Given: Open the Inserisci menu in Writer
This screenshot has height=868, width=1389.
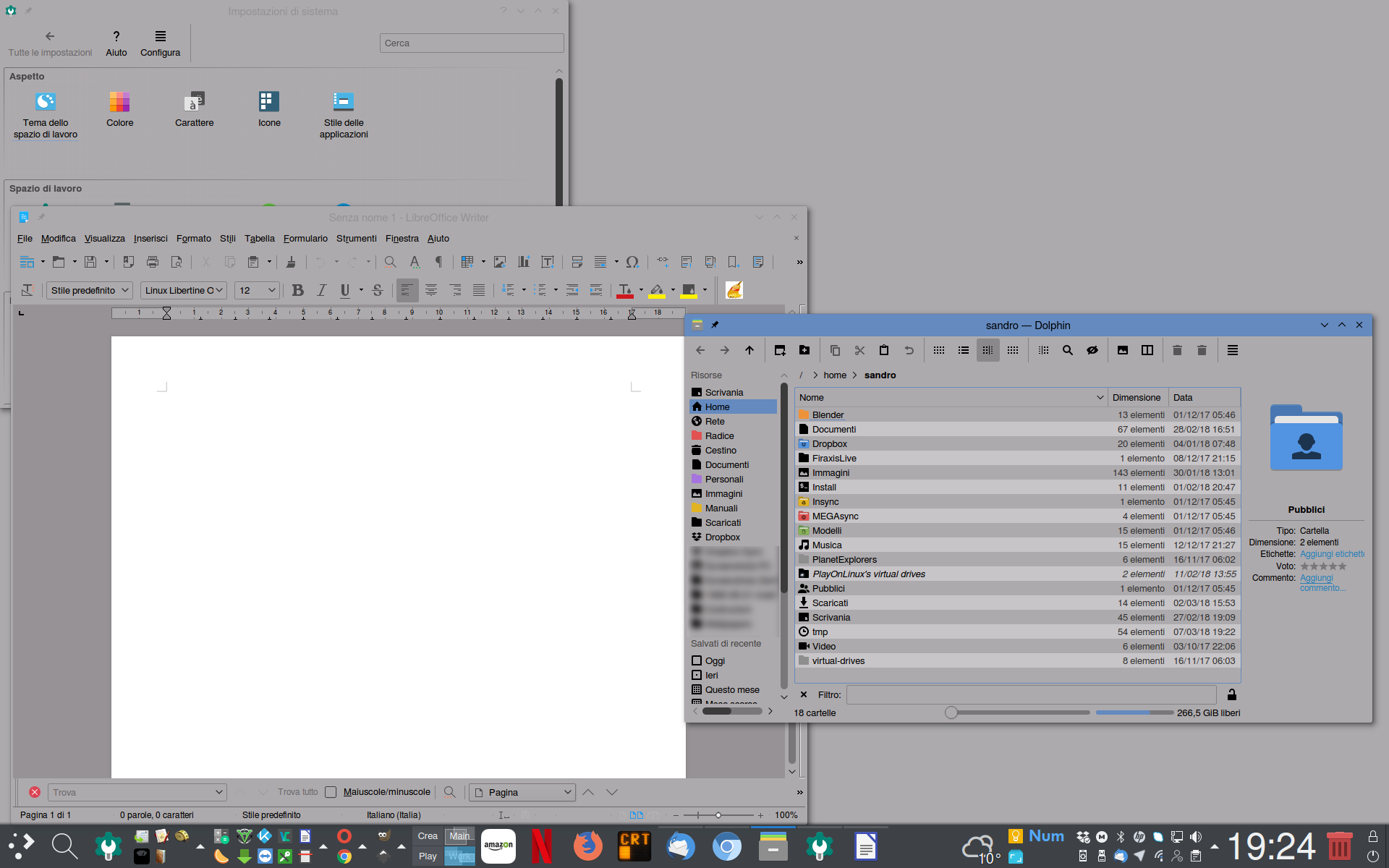Looking at the screenshot, I should pyautogui.click(x=150, y=238).
